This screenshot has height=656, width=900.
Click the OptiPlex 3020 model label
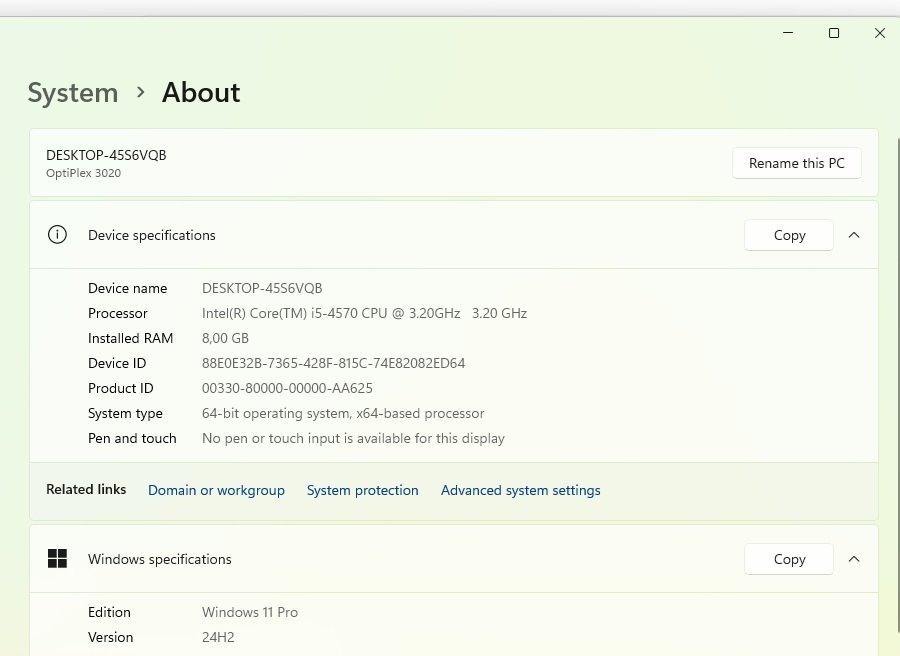83,173
